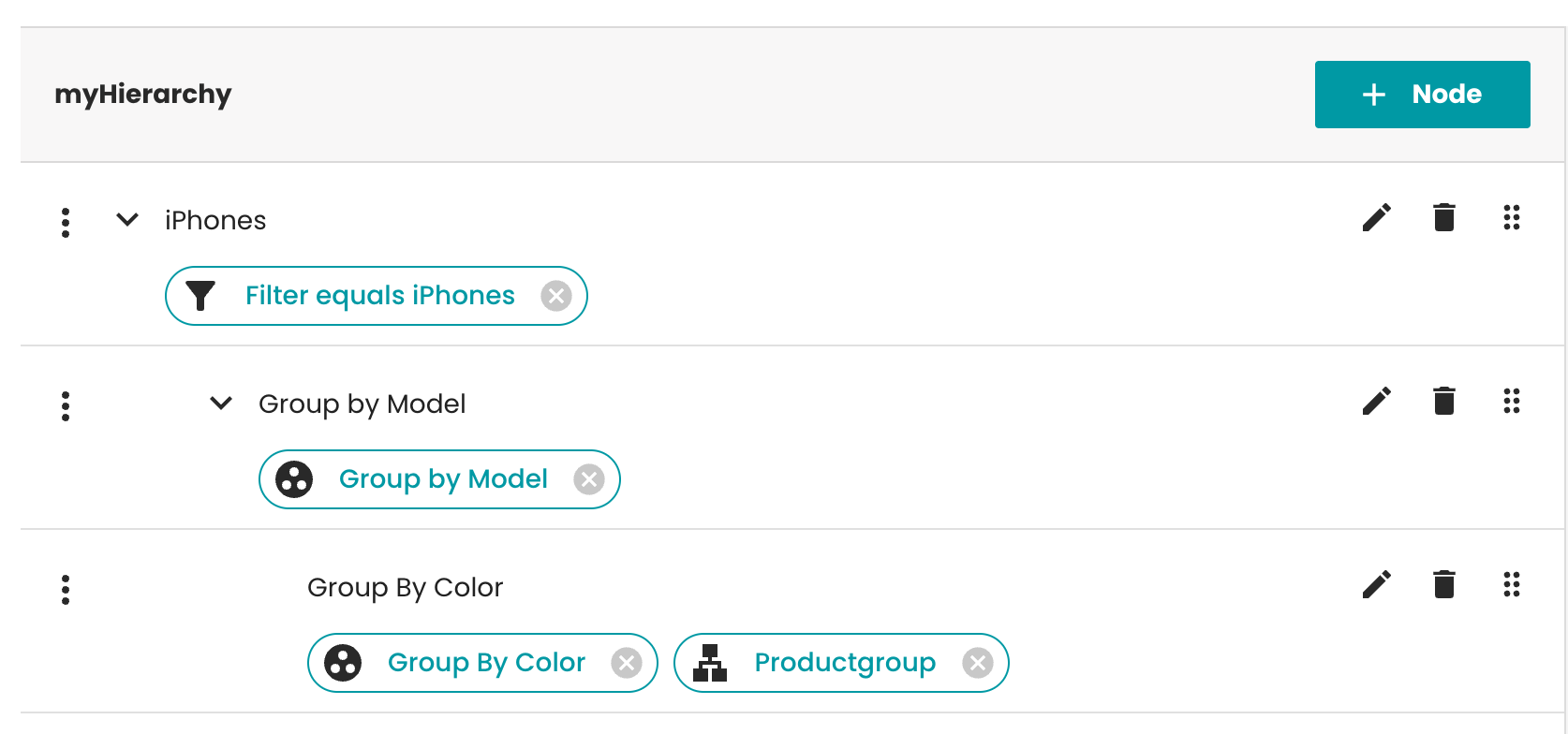Remove the Productgroup chip

(978, 664)
